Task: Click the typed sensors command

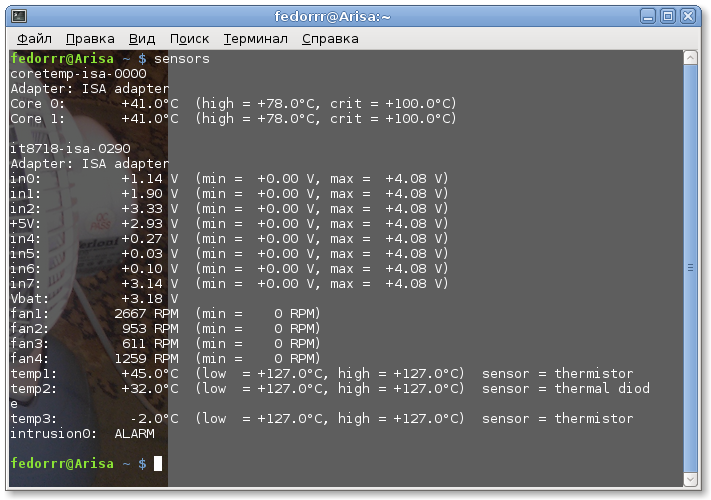Action: click(x=182, y=59)
